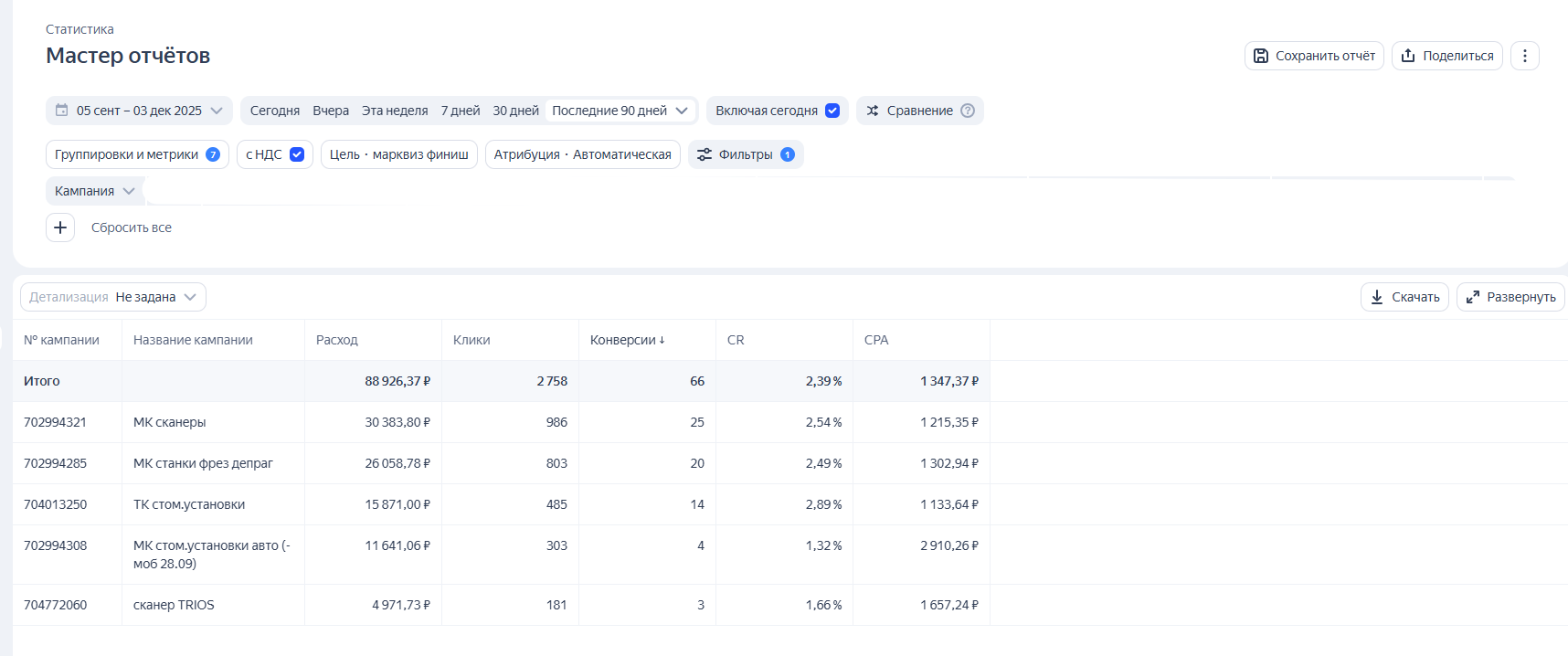1568x656 pixels.
Task: Click the calendar icon in date range
Action: coord(62,111)
